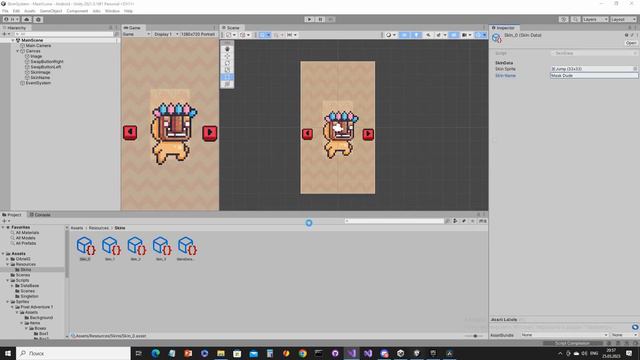
Task: Click Resources in the project breadcrumb
Action: 99,228
